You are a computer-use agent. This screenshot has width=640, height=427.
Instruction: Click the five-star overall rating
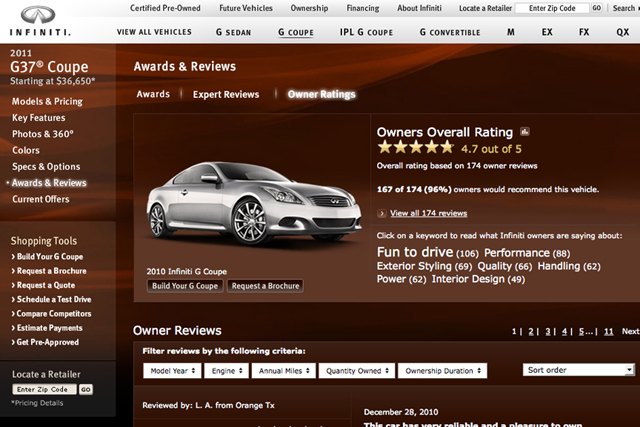[x=416, y=147]
